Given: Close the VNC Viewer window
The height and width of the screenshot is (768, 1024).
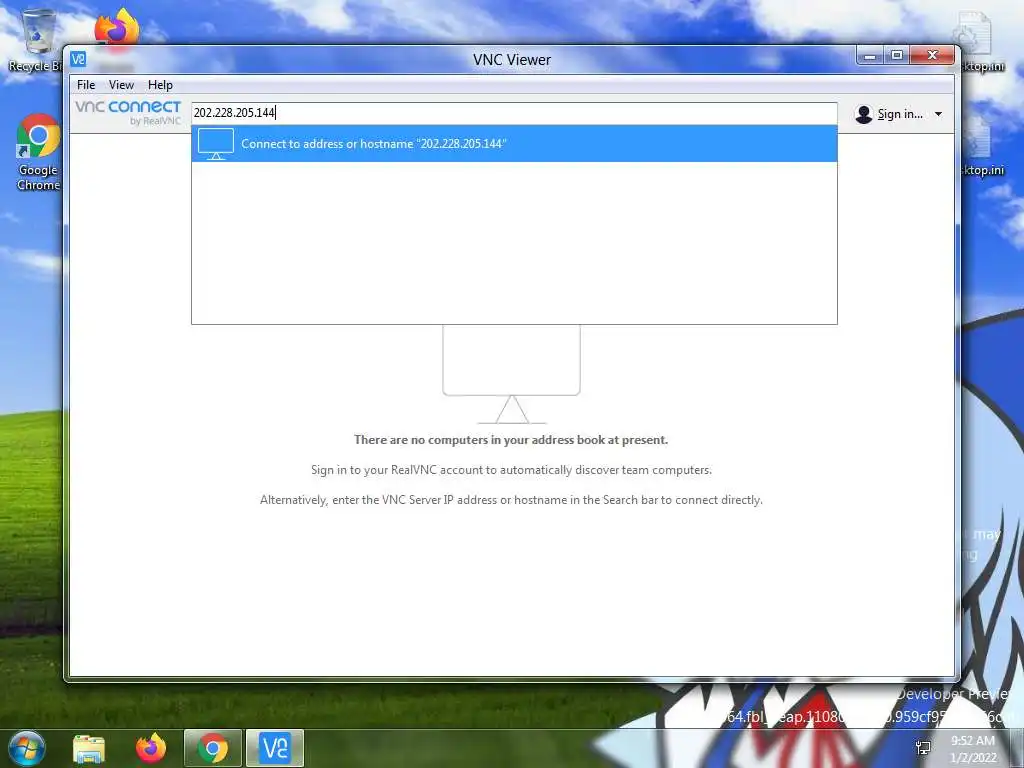Looking at the screenshot, I should [932, 56].
